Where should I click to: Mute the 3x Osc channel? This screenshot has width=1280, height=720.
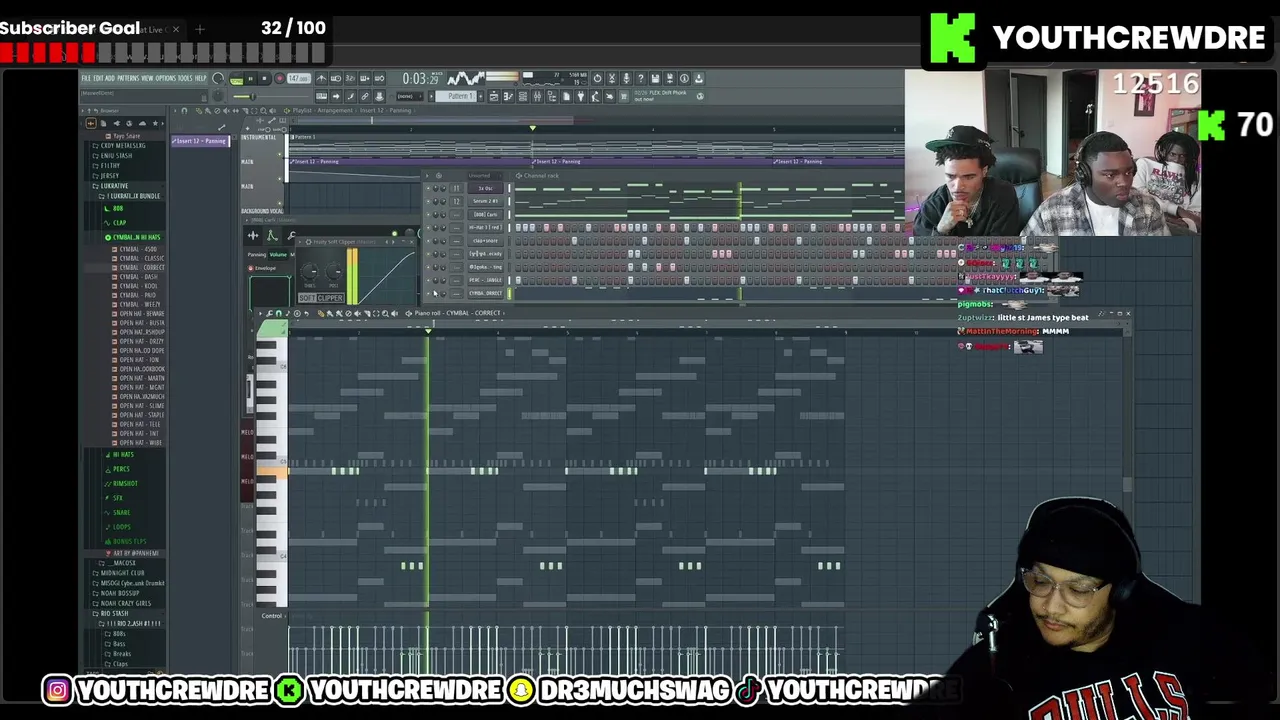pyautogui.click(x=428, y=188)
